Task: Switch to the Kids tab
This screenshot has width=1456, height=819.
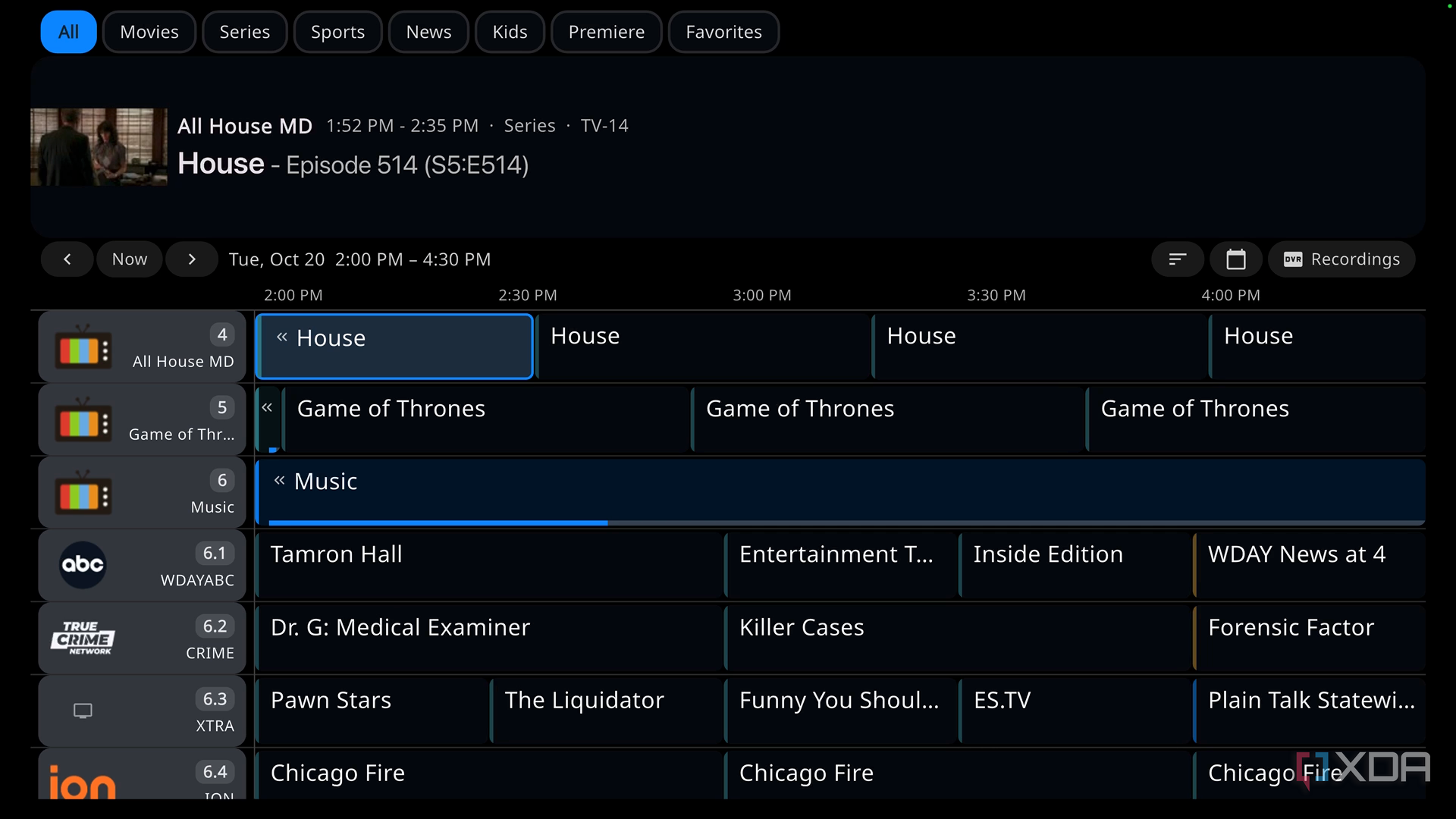Action: [x=510, y=32]
